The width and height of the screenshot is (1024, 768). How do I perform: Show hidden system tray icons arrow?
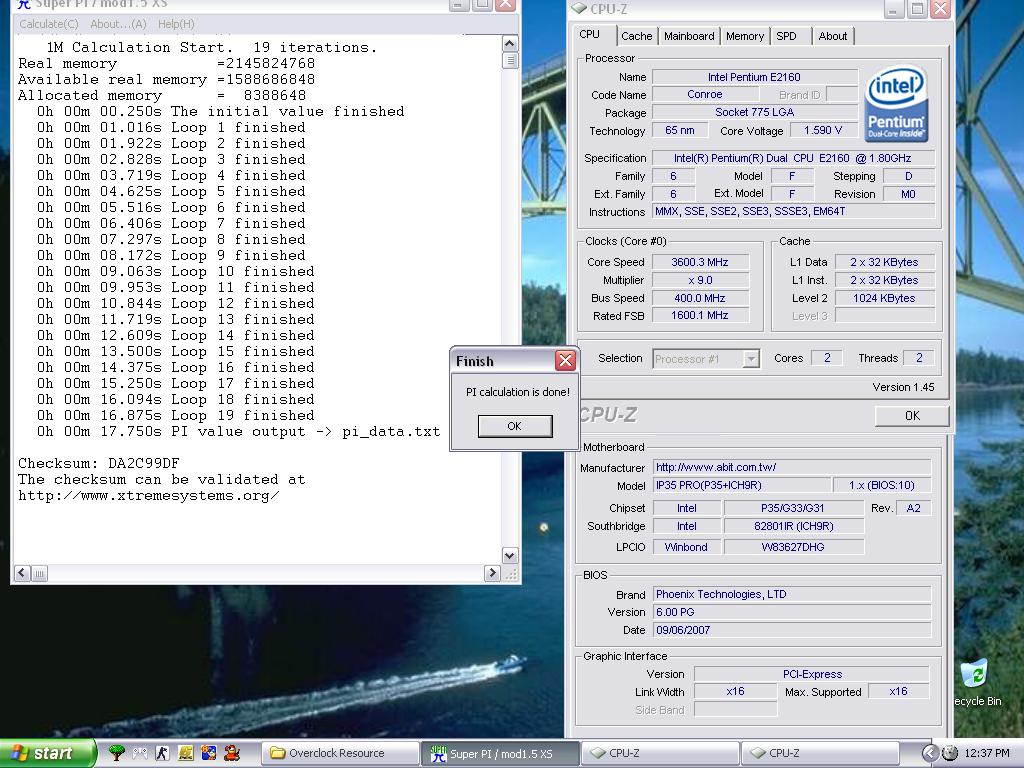(x=929, y=753)
